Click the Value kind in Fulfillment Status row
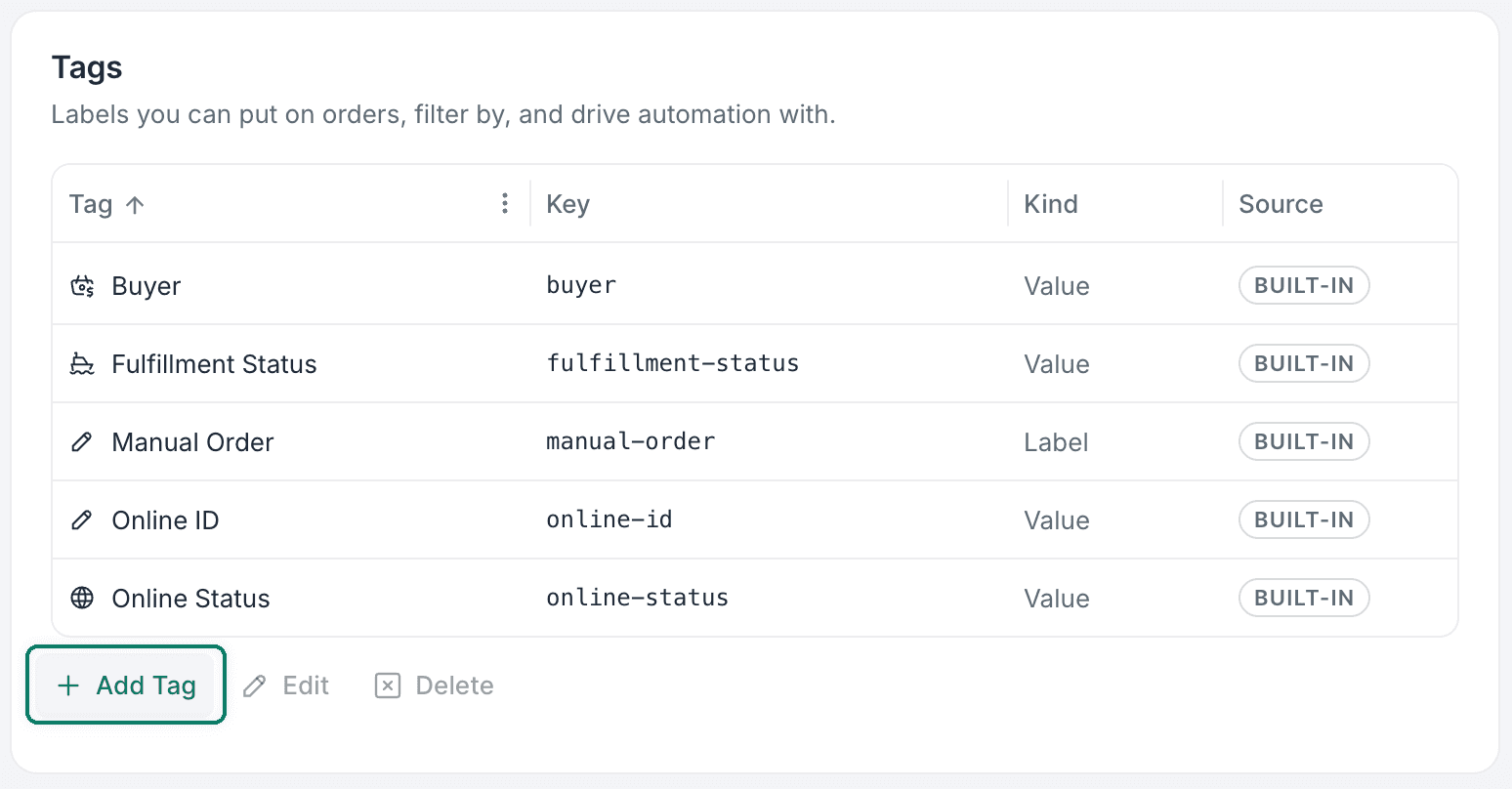Viewport: 1512px width, 789px height. tap(1057, 364)
